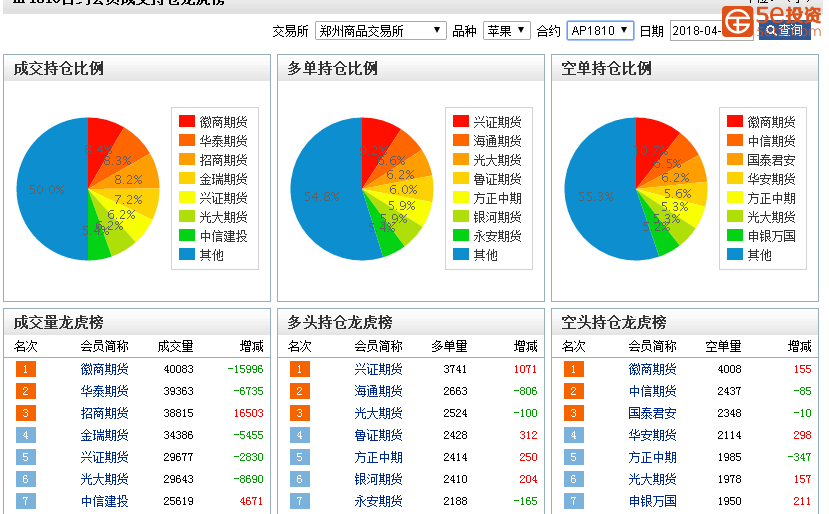Image resolution: width=829 pixels, height=514 pixels.
Task: Click rank 1 badge in 成交量龙虎榜
Action: [25, 369]
